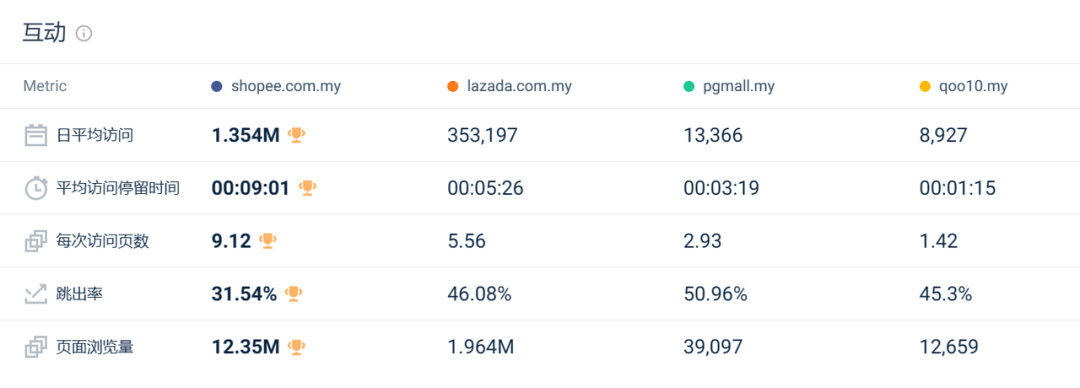Click lazada's 353,197 daily visits value
The height and width of the screenshot is (388, 1080).
coord(482,135)
